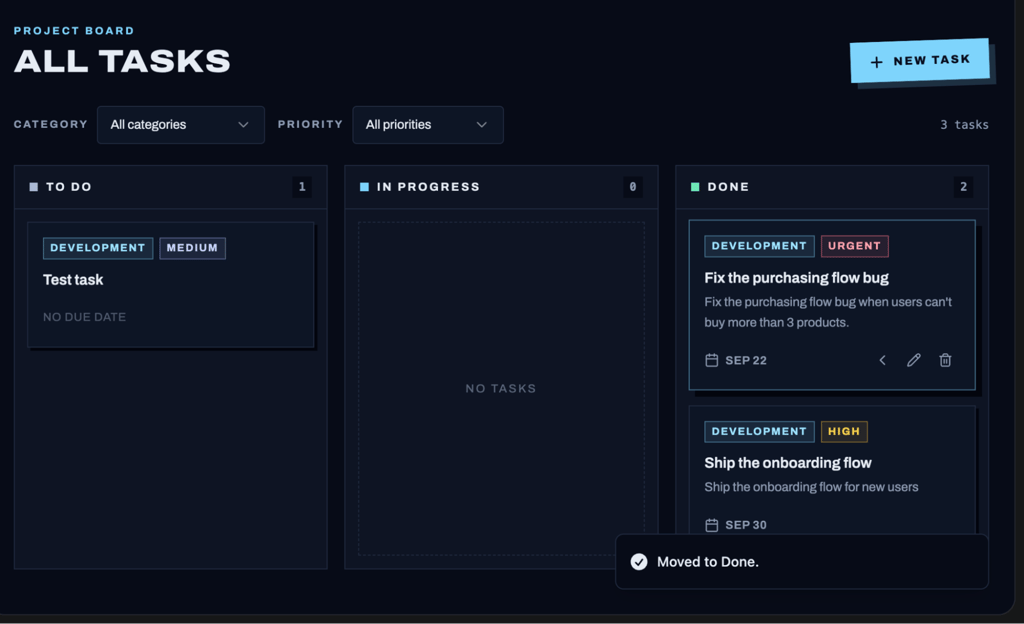Click the Done column header
The image size is (1024, 624).
click(x=832, y=187)
